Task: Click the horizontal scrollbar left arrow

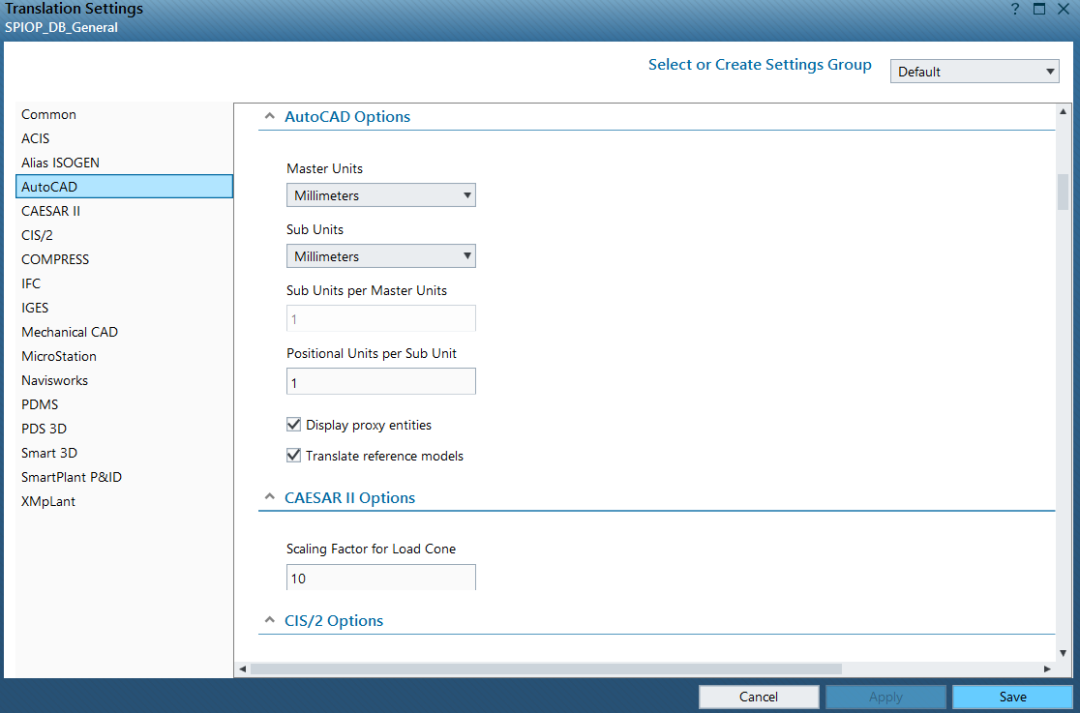Action: click(x=242, y=668)
